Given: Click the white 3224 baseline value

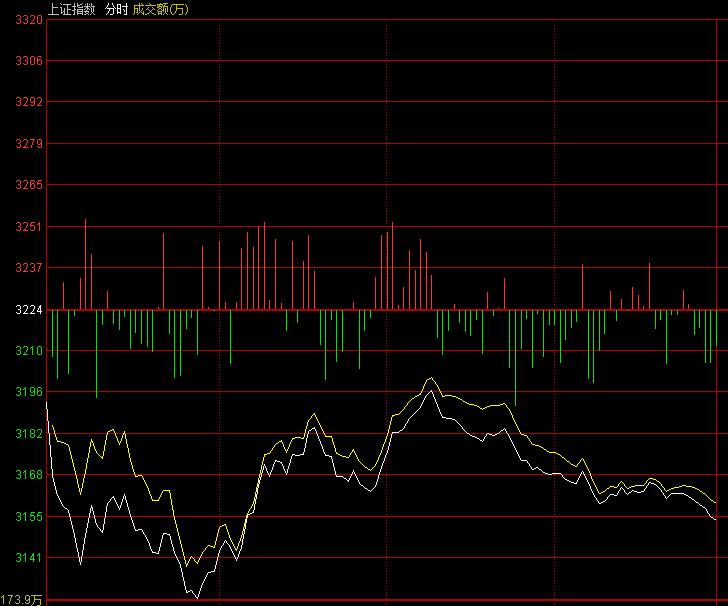Looking at the screenshot, I should [29, 310].
